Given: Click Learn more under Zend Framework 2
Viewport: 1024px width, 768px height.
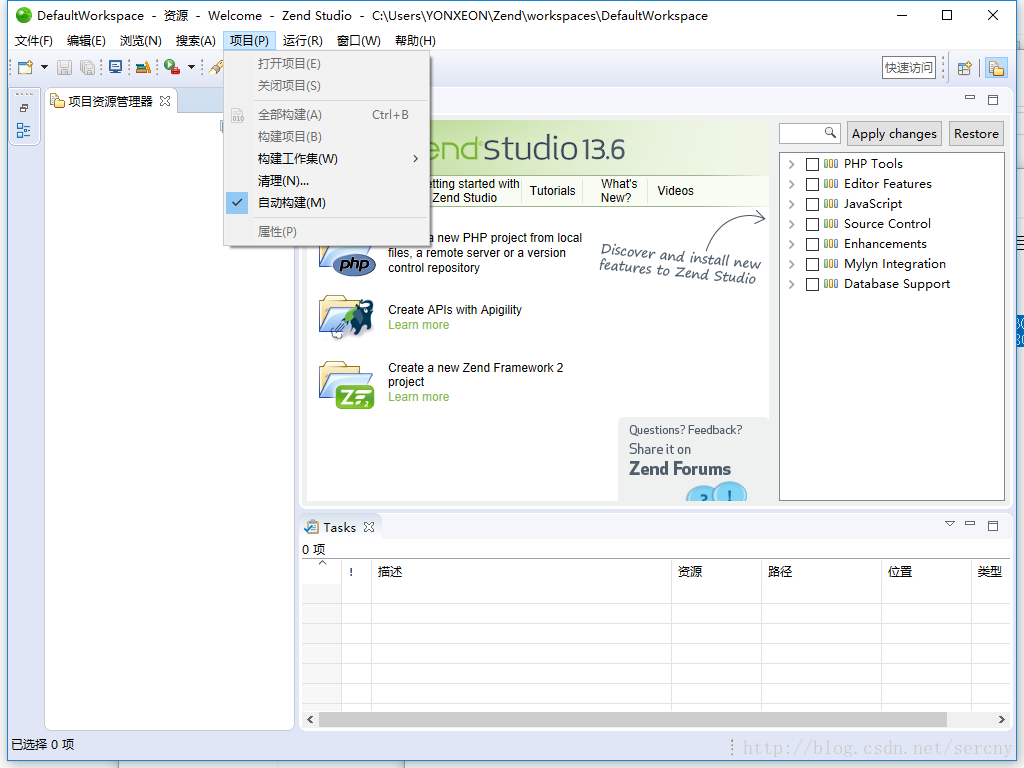Looking at the screenshot, I should click(419, 397).
